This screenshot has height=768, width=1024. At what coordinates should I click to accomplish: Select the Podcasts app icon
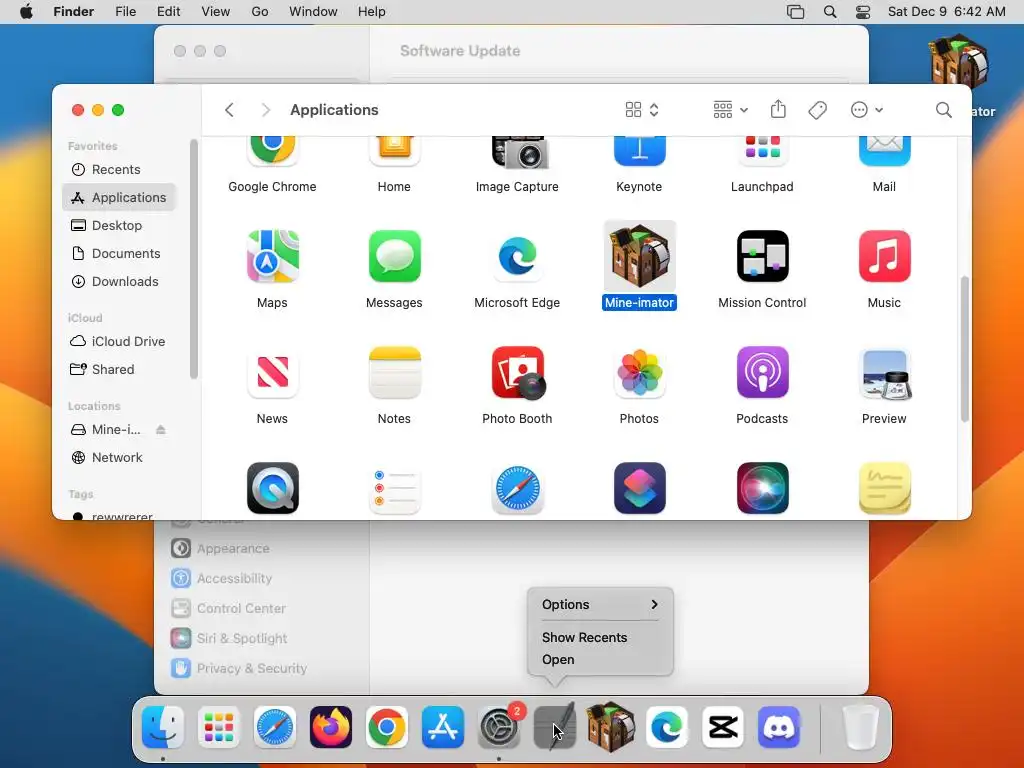pos(762,372)
